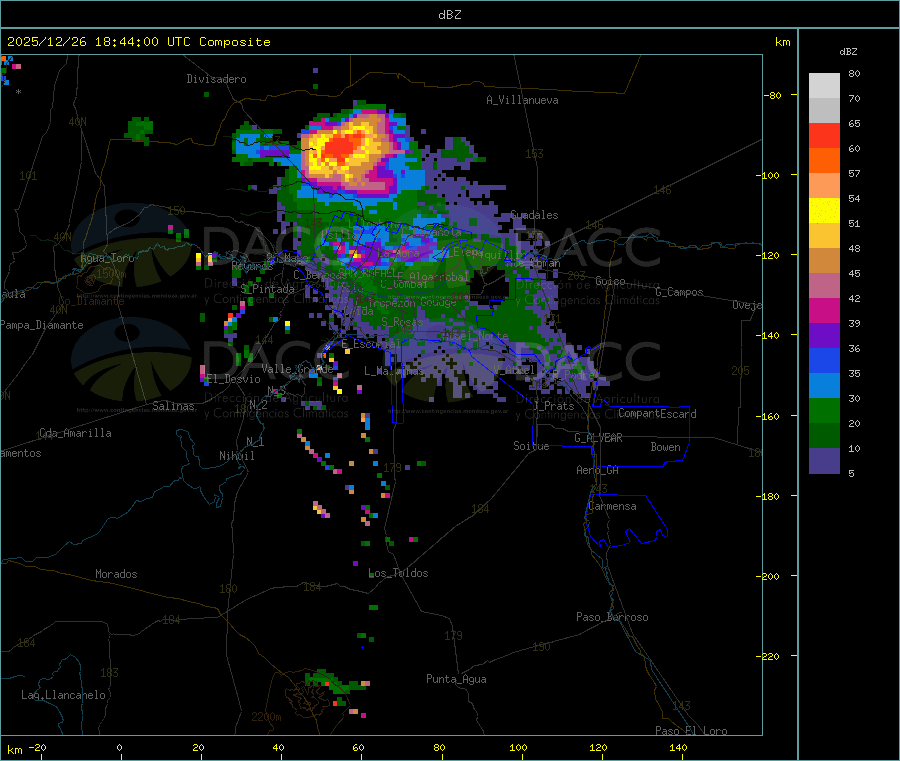
Task: Click the Nihuil label
Action: pyautogui.click(x=237, y=456)
